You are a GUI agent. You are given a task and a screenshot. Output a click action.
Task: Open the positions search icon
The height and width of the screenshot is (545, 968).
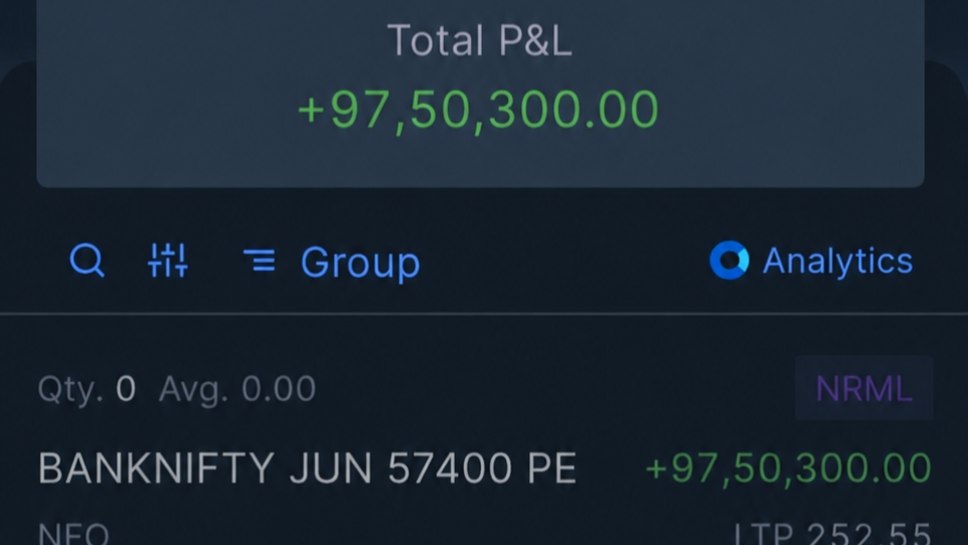87,260
